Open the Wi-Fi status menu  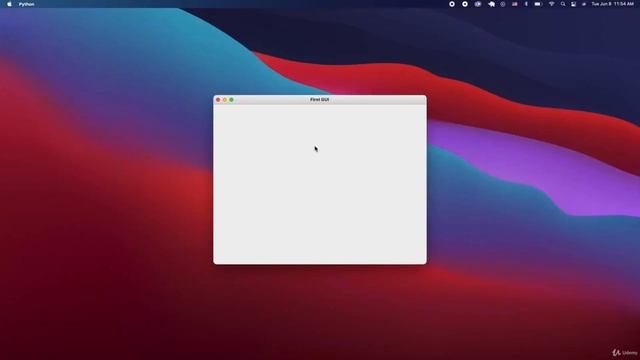[x=551, y=4]
